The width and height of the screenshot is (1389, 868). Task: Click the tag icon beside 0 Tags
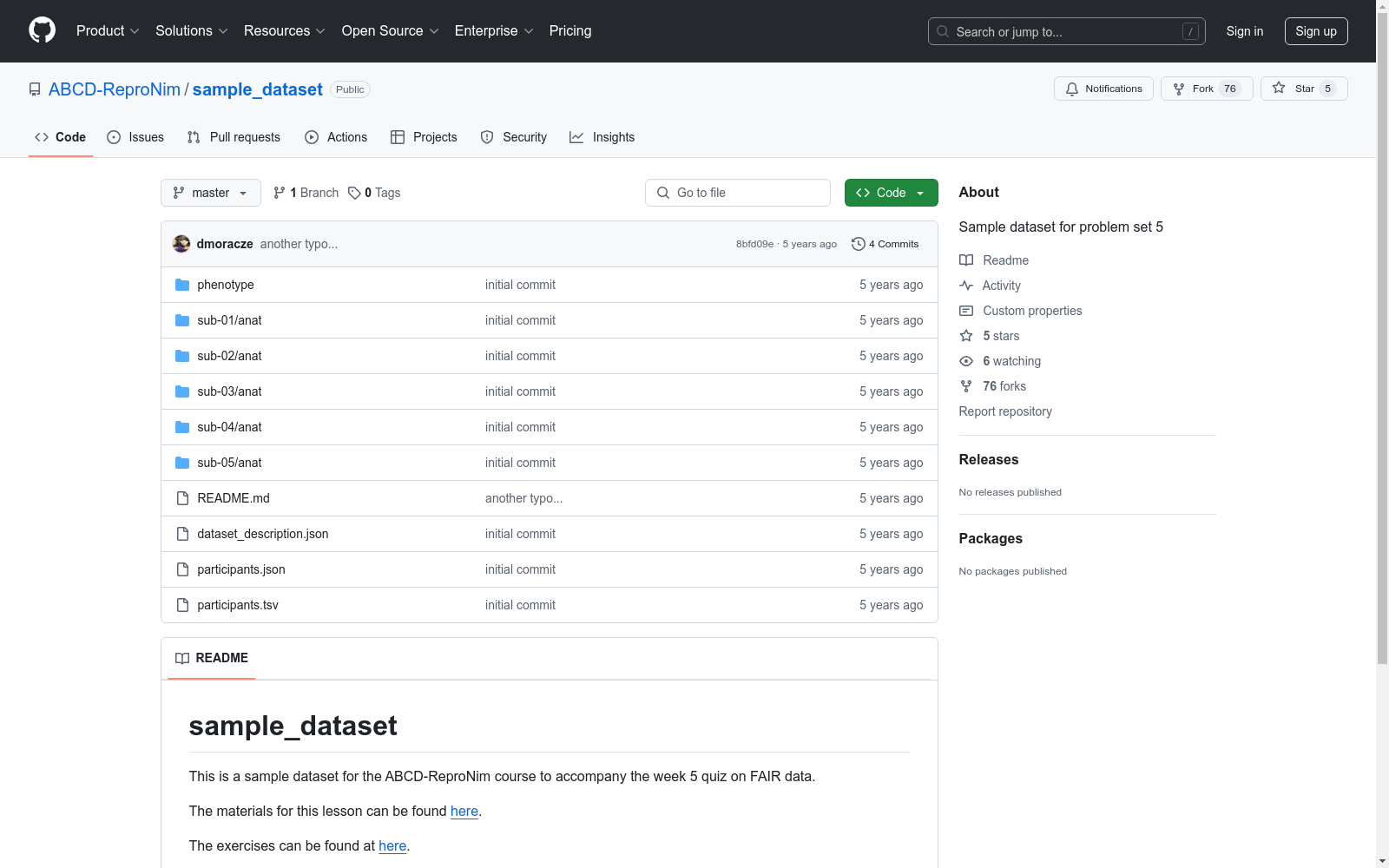click(354, 193)
